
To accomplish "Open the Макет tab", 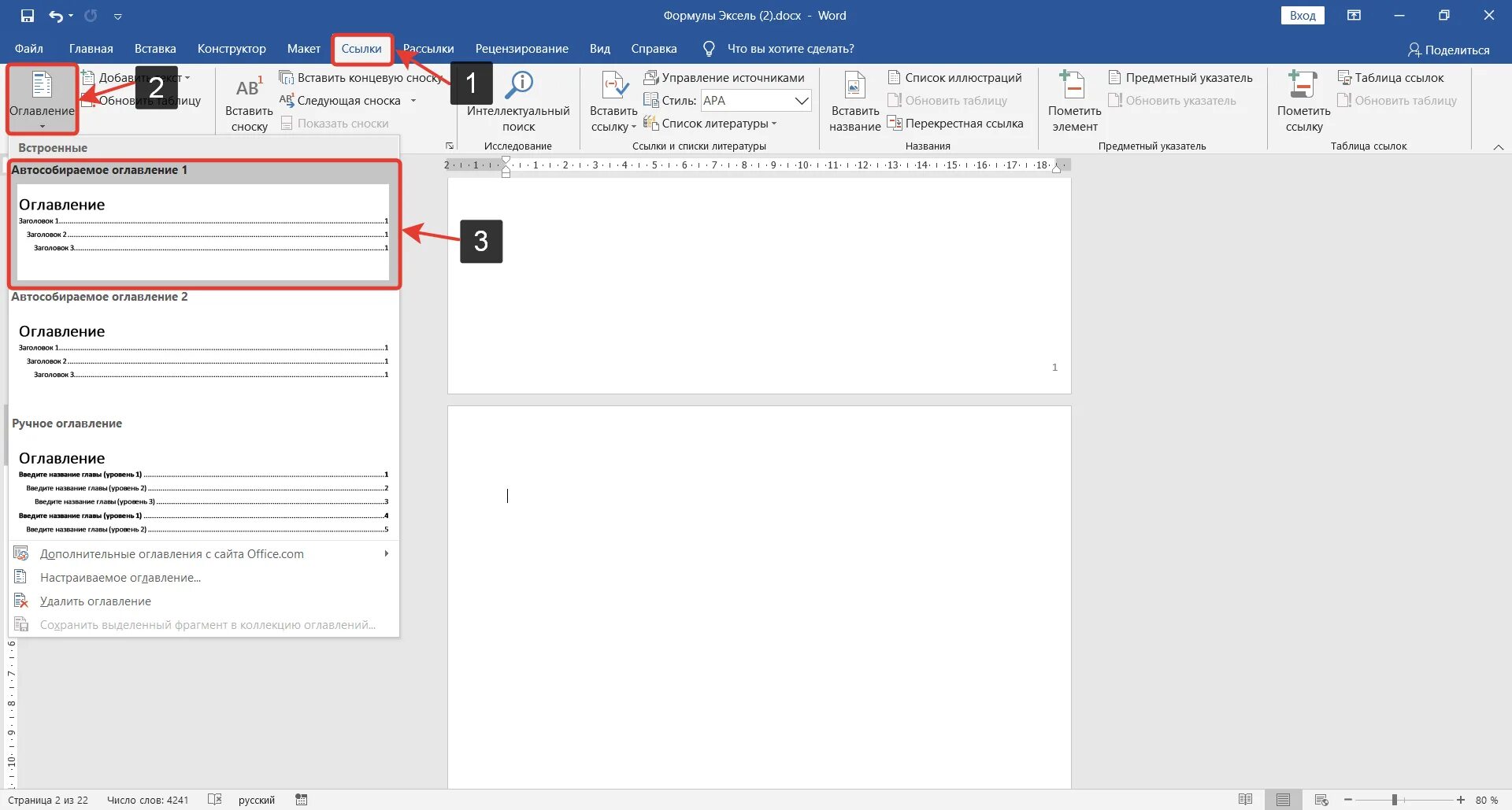I will tap(304, 49).
